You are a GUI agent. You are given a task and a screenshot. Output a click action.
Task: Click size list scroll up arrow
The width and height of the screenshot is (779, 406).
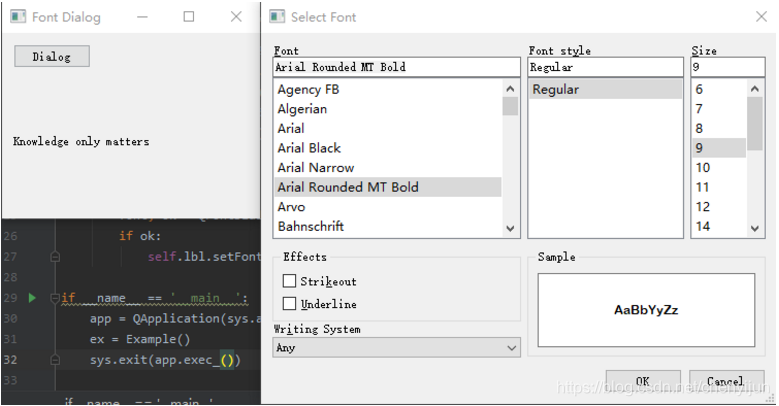click(755, 89)
